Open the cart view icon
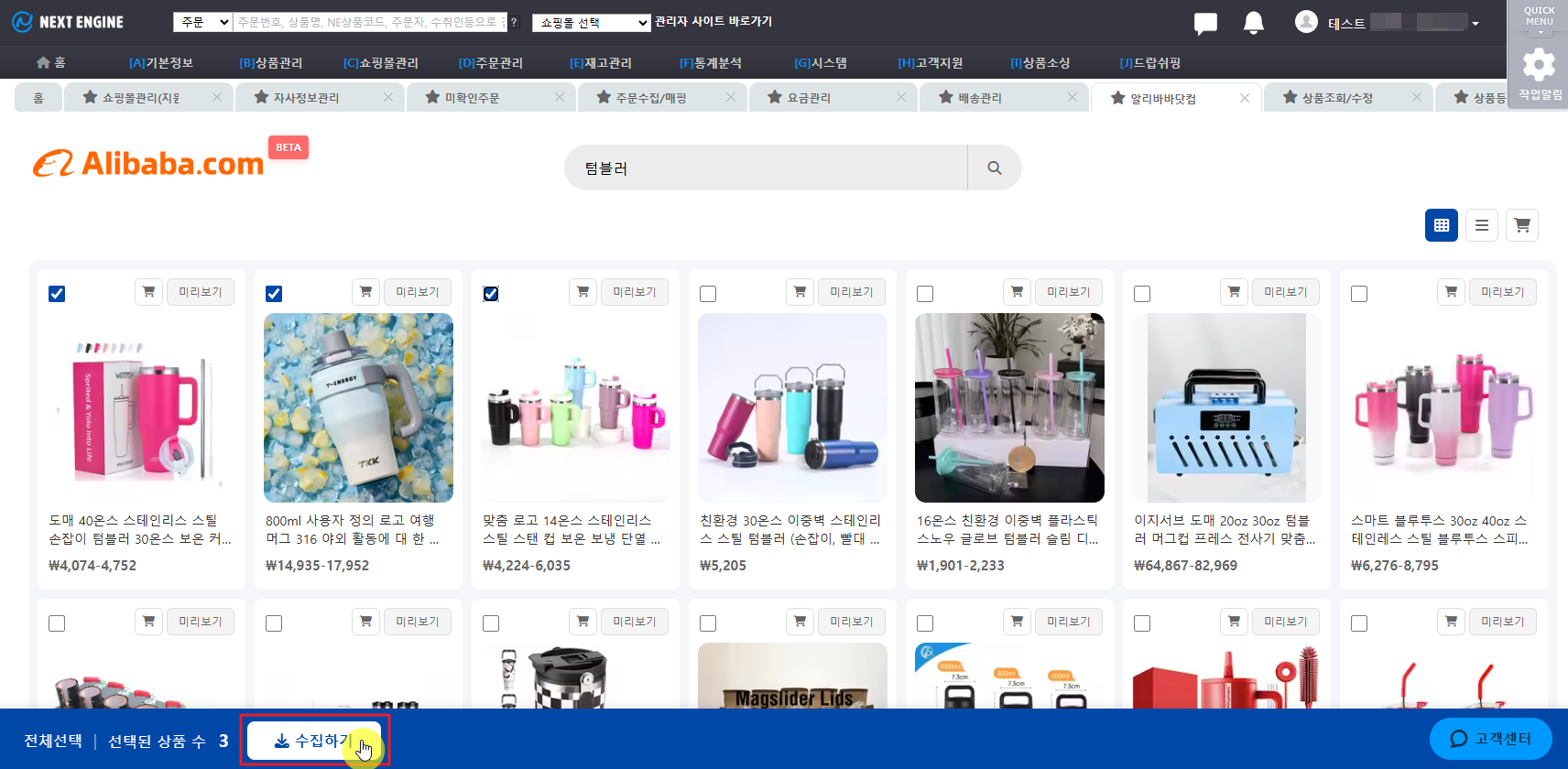 [1521, 225]
